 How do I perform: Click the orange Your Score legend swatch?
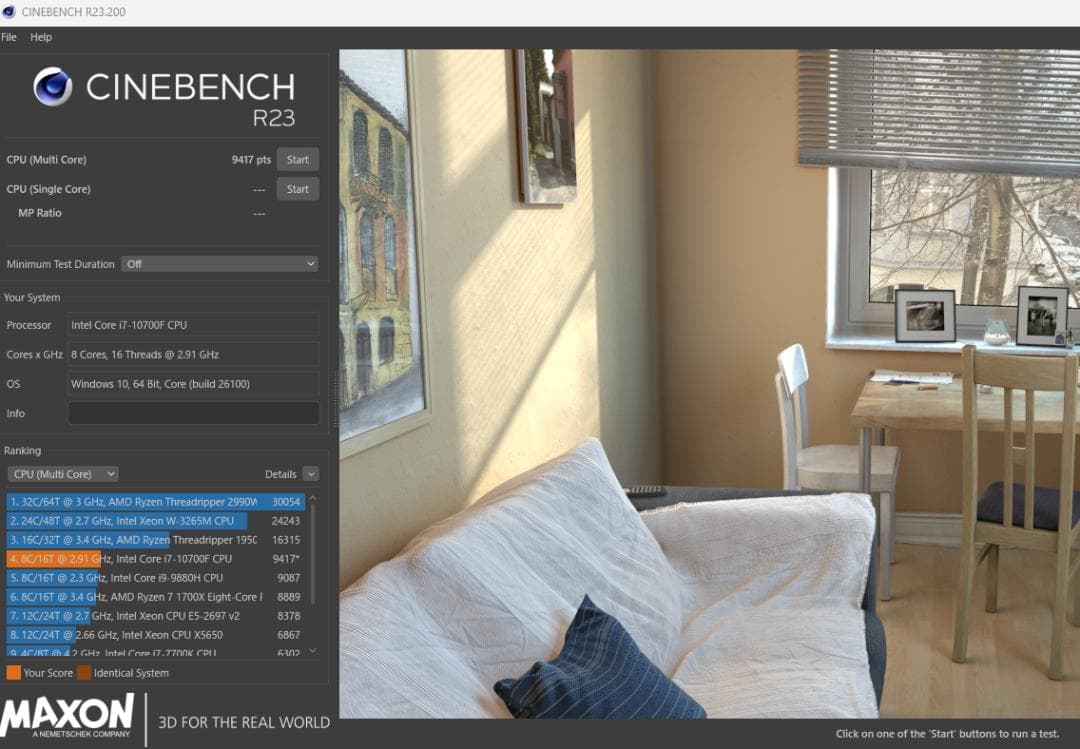coord(13,673)
